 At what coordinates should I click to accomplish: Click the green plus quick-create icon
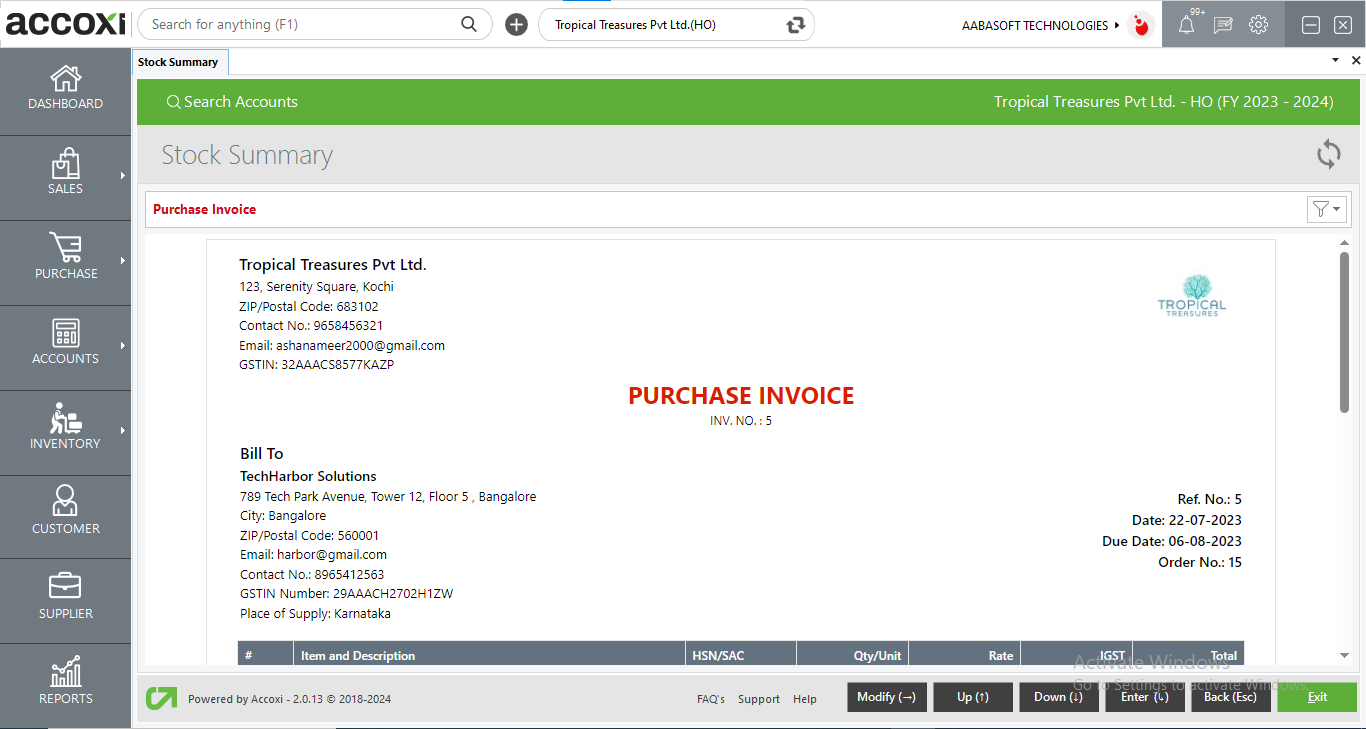coord(516,24)
